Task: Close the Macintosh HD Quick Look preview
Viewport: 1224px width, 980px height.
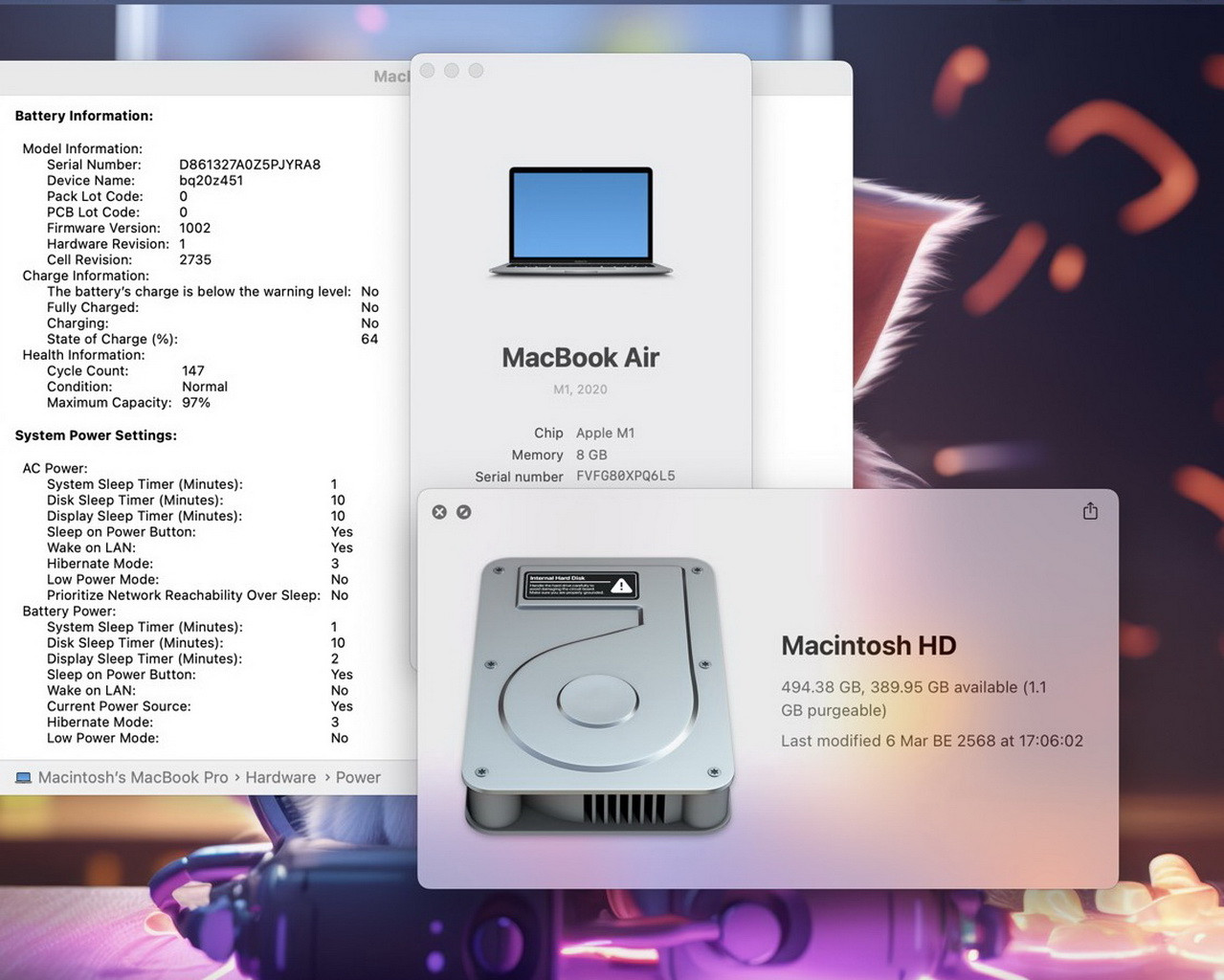Action: 439,512
